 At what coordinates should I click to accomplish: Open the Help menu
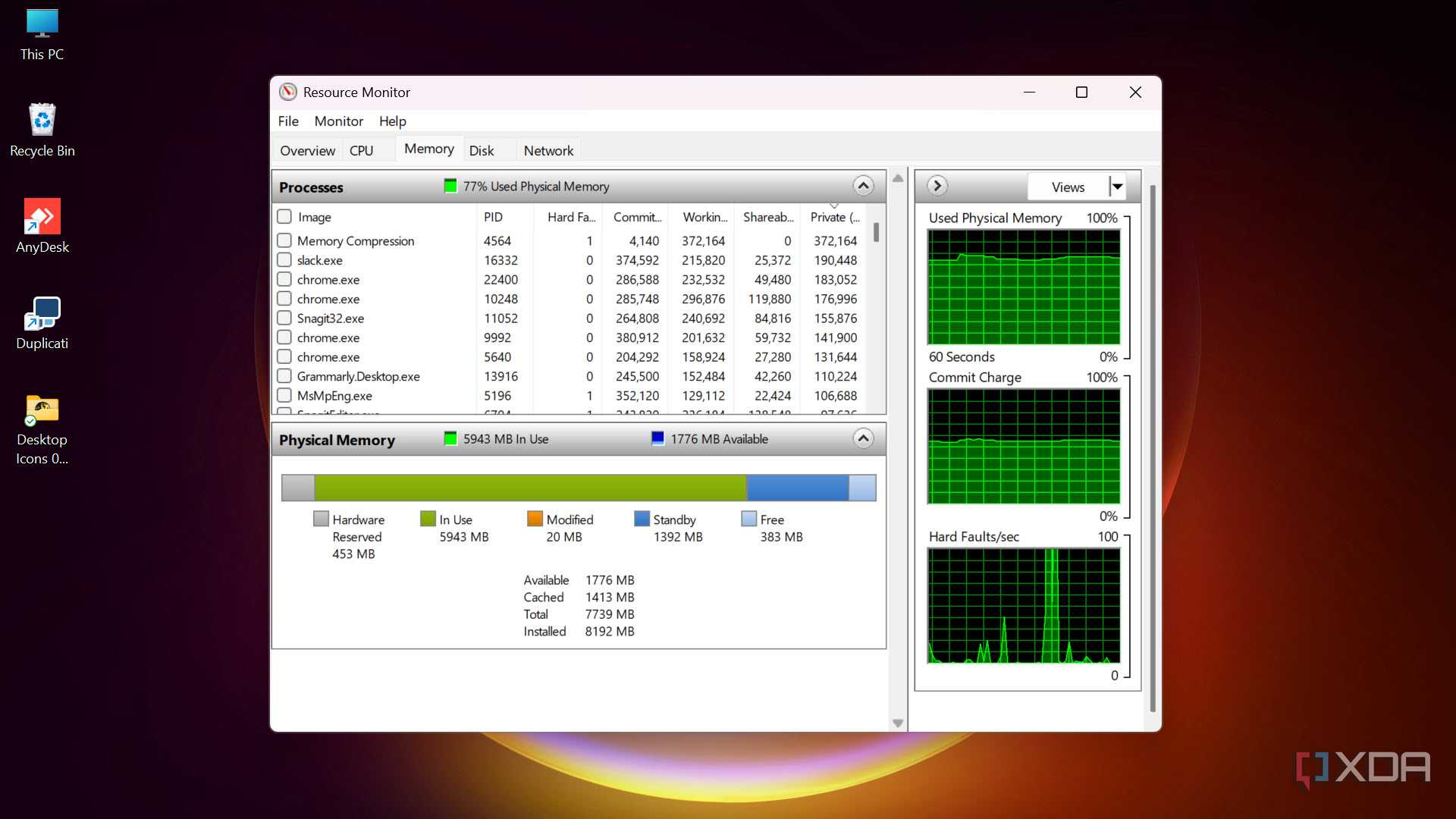coord(393,121)
